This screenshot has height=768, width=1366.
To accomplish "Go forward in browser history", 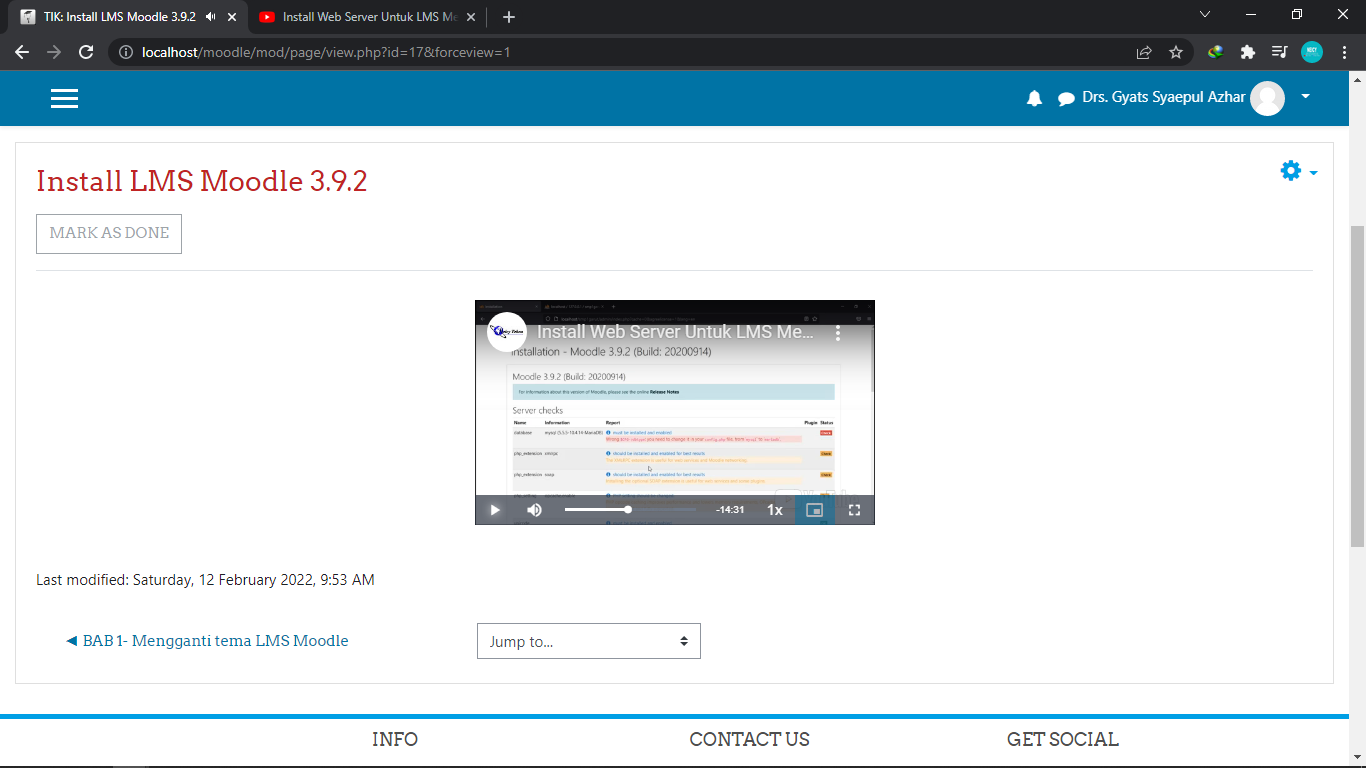I will (x=54, y=52).
